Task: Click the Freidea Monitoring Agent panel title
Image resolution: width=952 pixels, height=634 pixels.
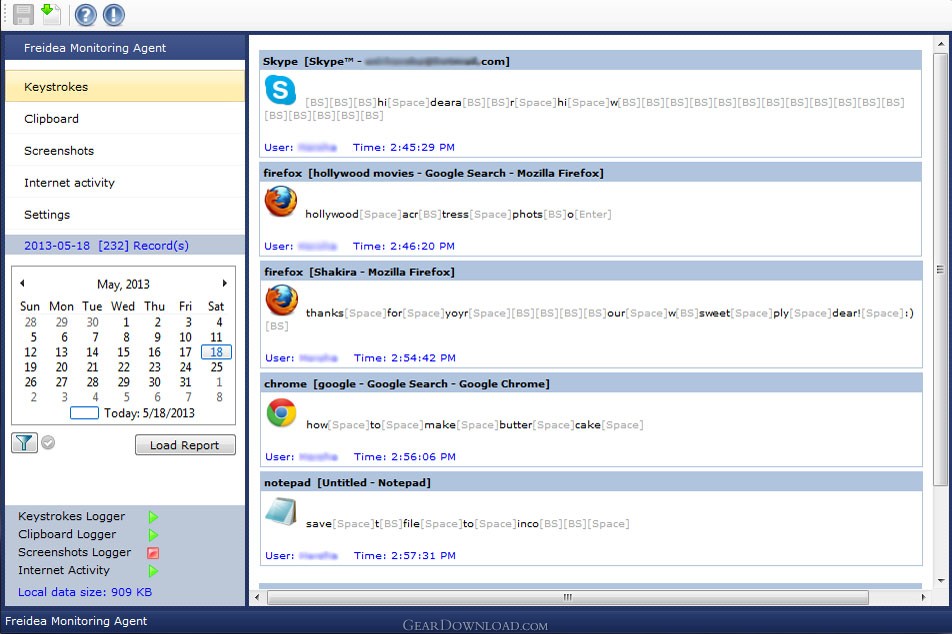Action: click(95, 48)
